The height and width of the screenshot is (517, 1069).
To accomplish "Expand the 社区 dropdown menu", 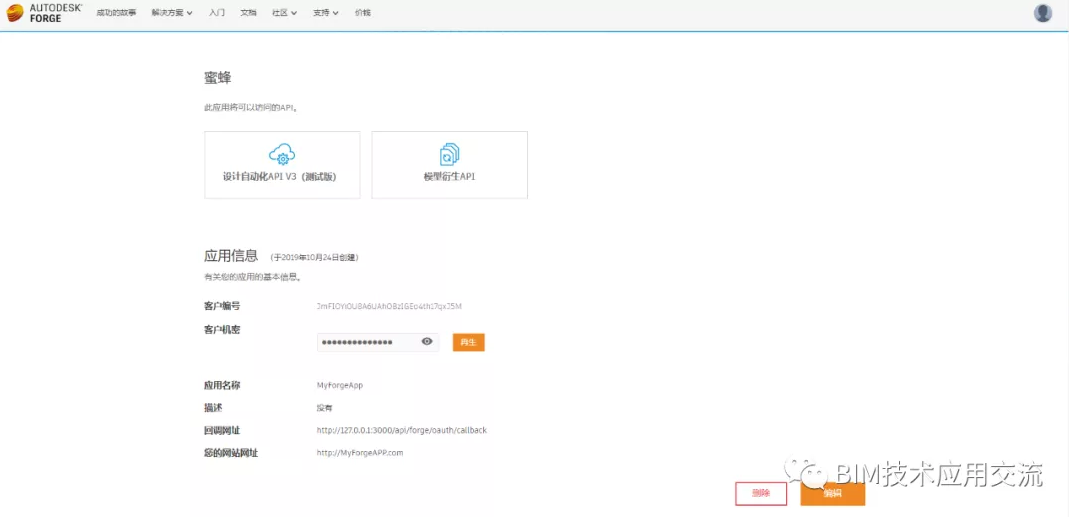I will (x=284, y=13).
